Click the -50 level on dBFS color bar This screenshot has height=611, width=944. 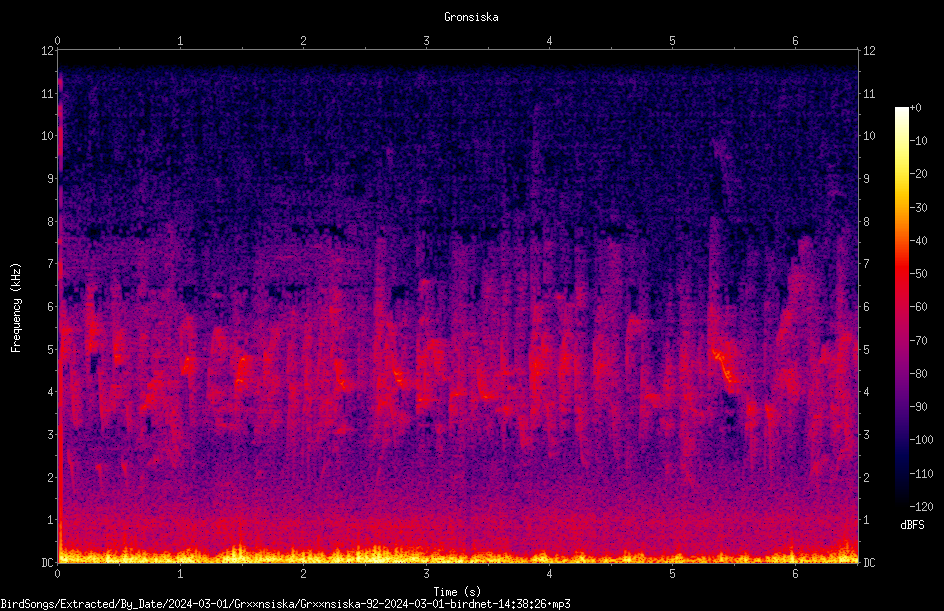click(x=918, y=274)
